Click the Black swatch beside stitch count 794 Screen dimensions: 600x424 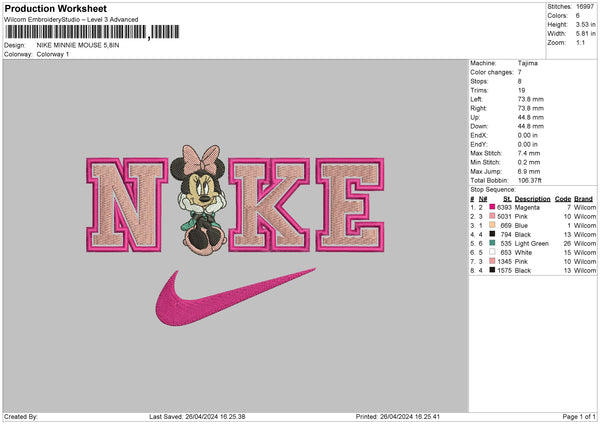click(492, 234)
